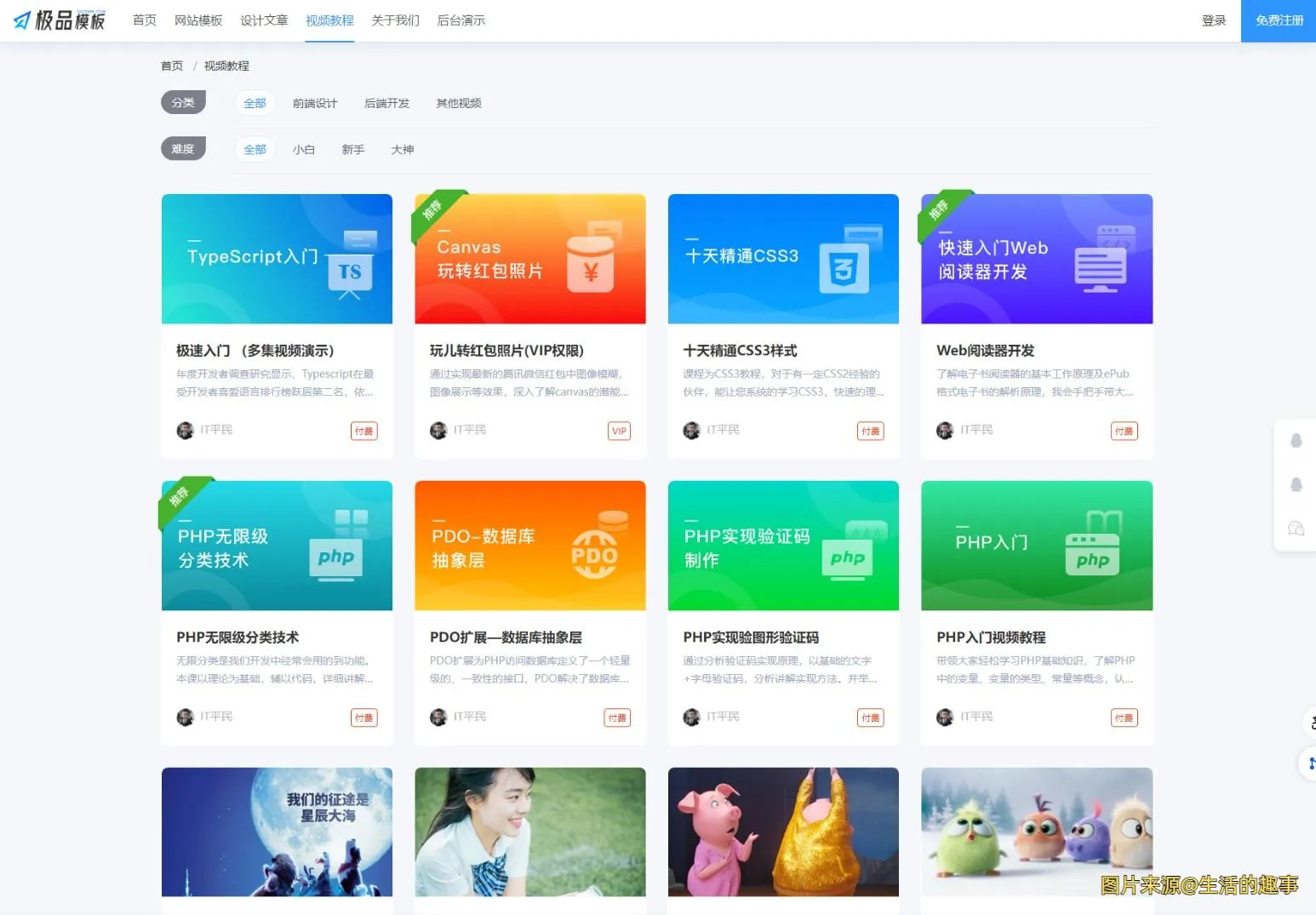
Task: Click 首页 in the breadcrumb trail
Action: tap(171, 65)
